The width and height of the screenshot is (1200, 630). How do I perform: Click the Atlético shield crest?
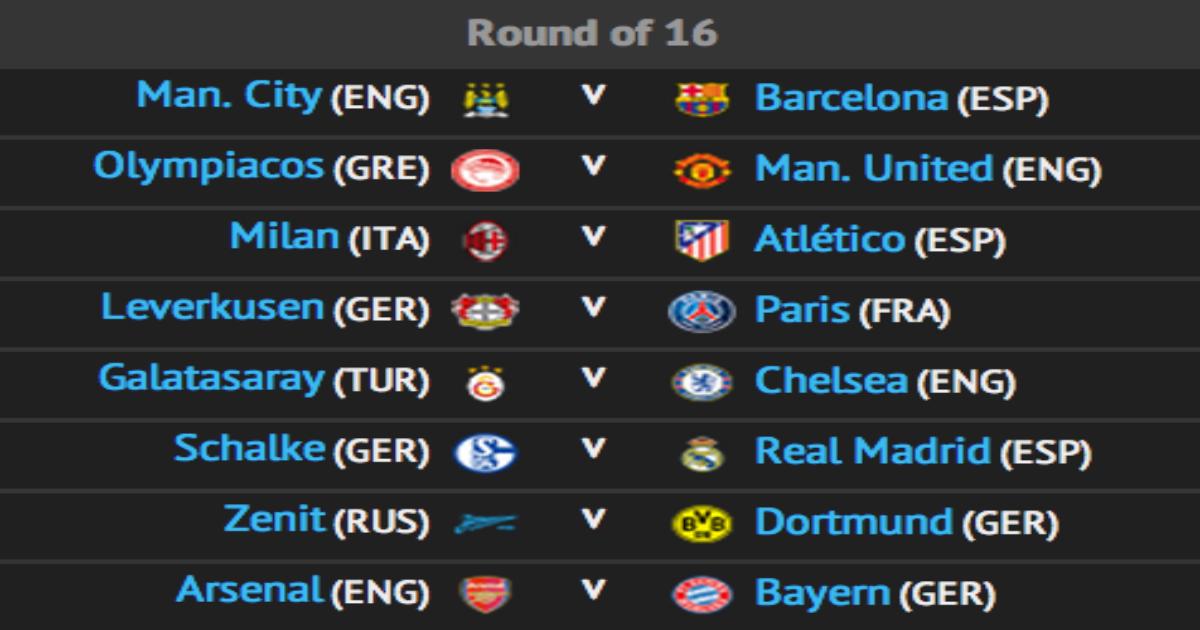pyautogui.click(x=702, y=241)
